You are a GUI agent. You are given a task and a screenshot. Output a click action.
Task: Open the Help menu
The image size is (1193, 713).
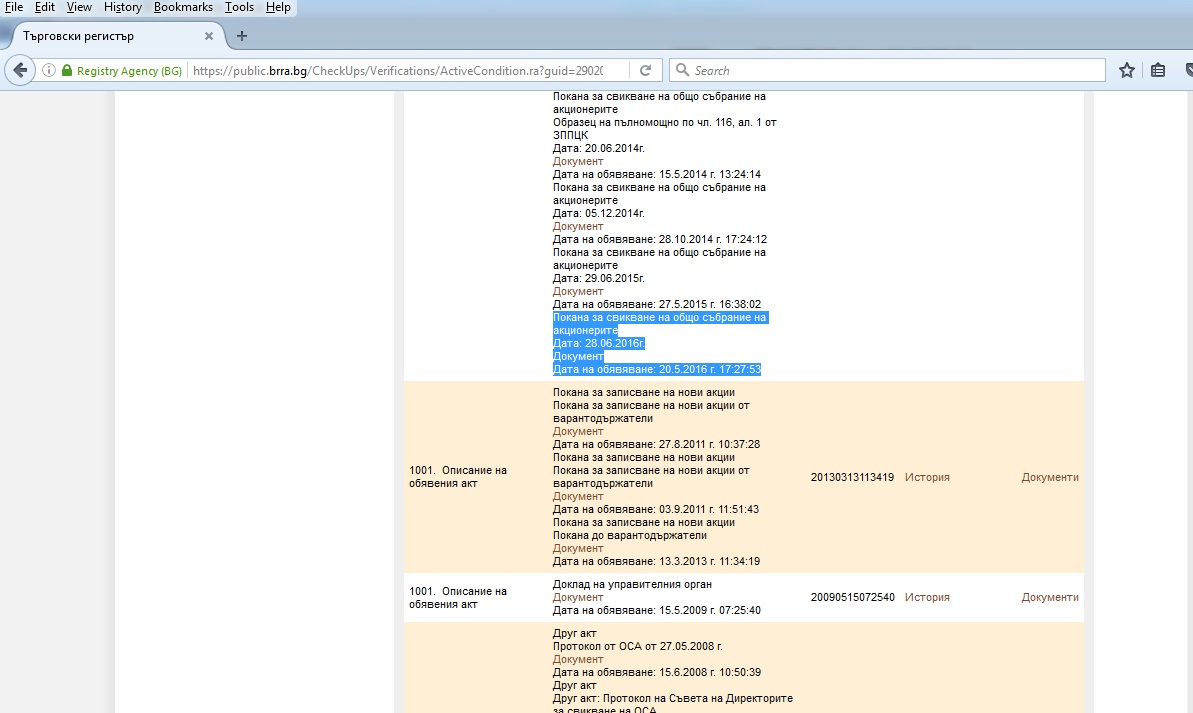pyautogui.click(x=278, y=7)
